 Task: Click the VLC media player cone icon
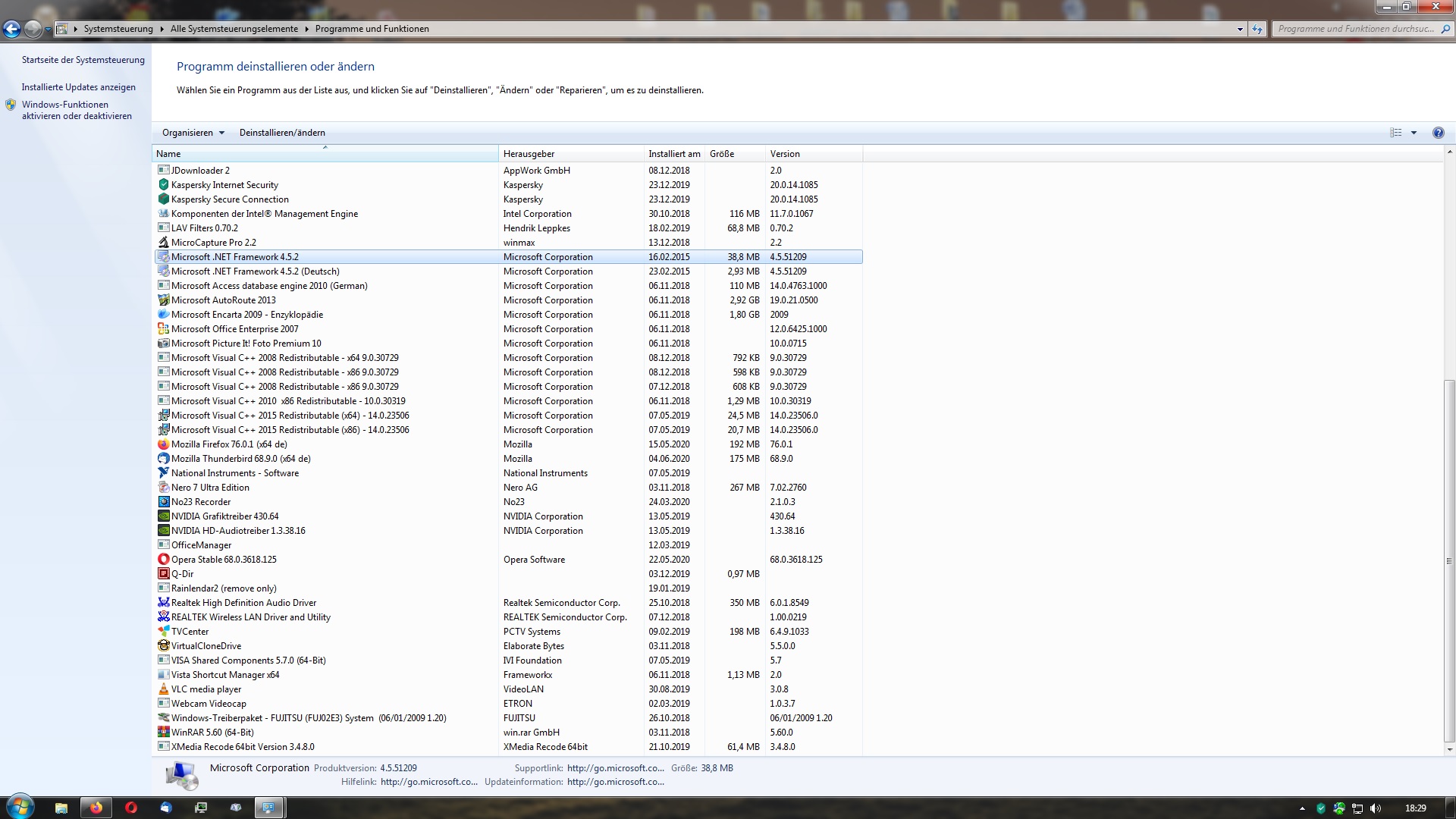(163, 689)
